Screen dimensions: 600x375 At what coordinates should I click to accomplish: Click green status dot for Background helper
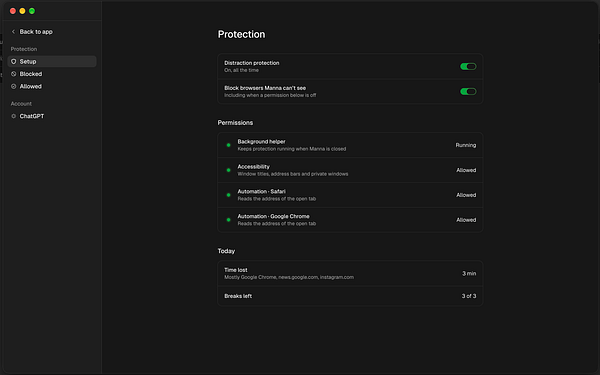(x=228, y=145)
